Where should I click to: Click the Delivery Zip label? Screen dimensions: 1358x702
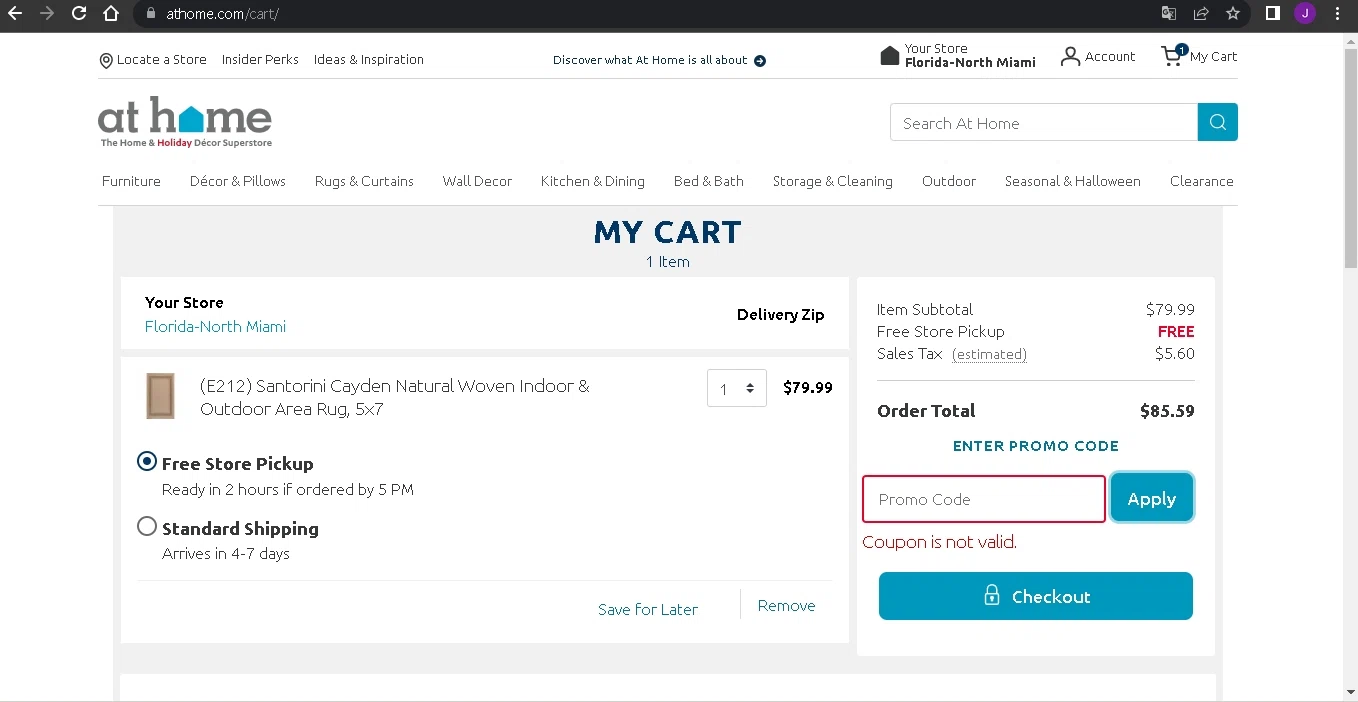[x=781, y=315]
